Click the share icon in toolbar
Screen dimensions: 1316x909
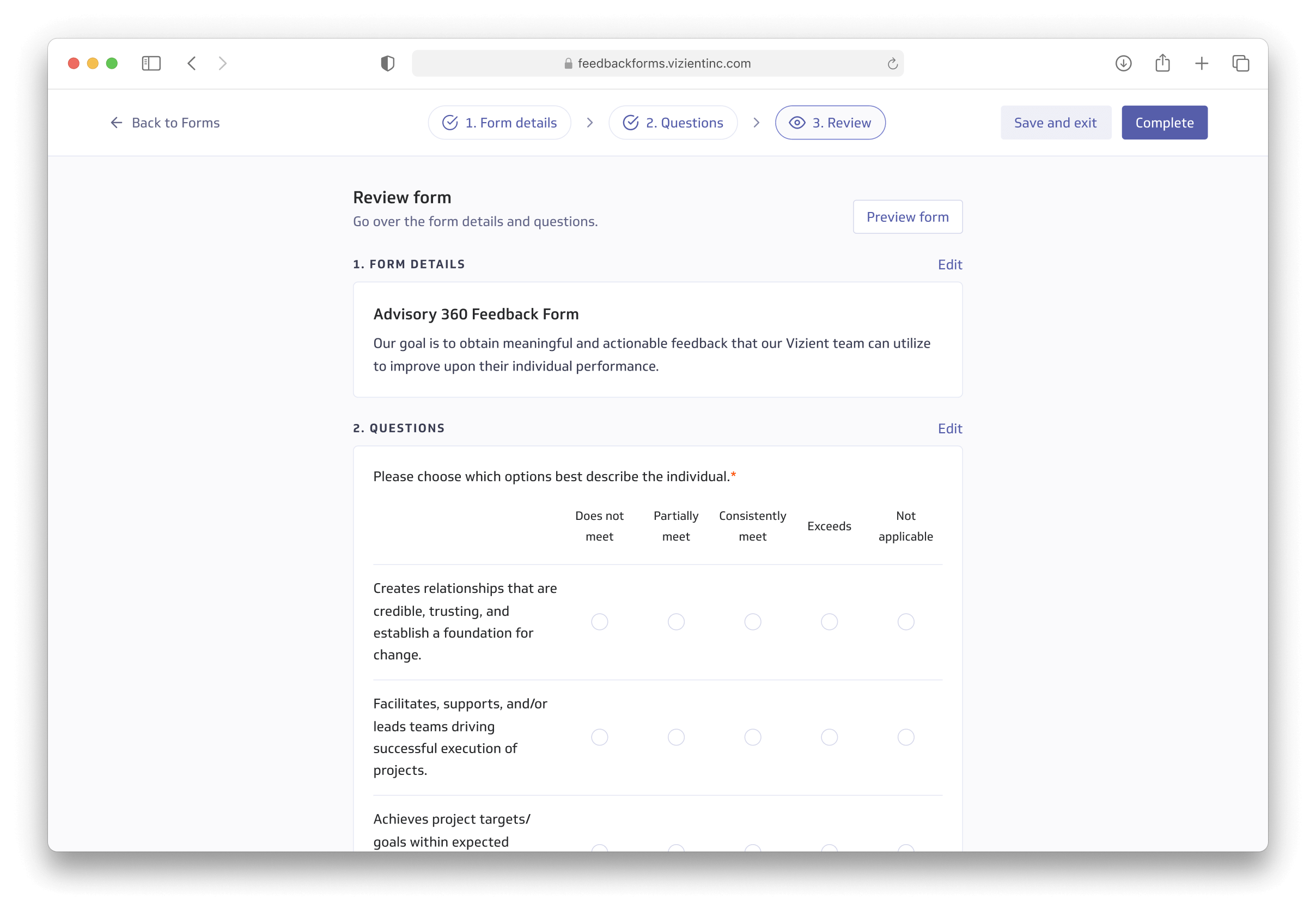click(1162, 63)
